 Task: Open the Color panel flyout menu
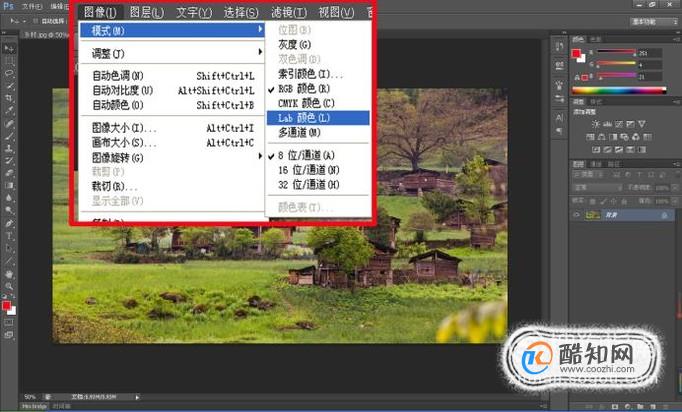tap(676, 39)
